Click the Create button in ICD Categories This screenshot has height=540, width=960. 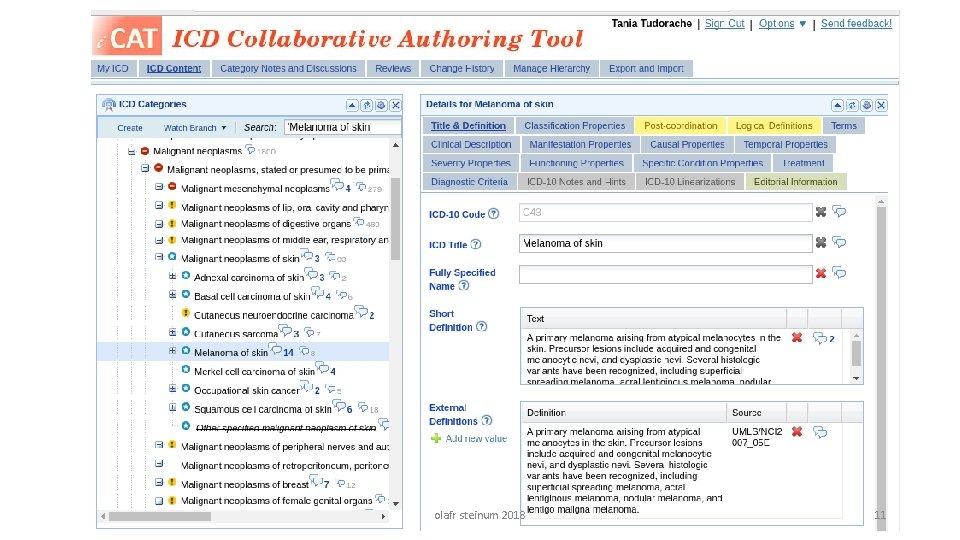(x=130, y=127)
